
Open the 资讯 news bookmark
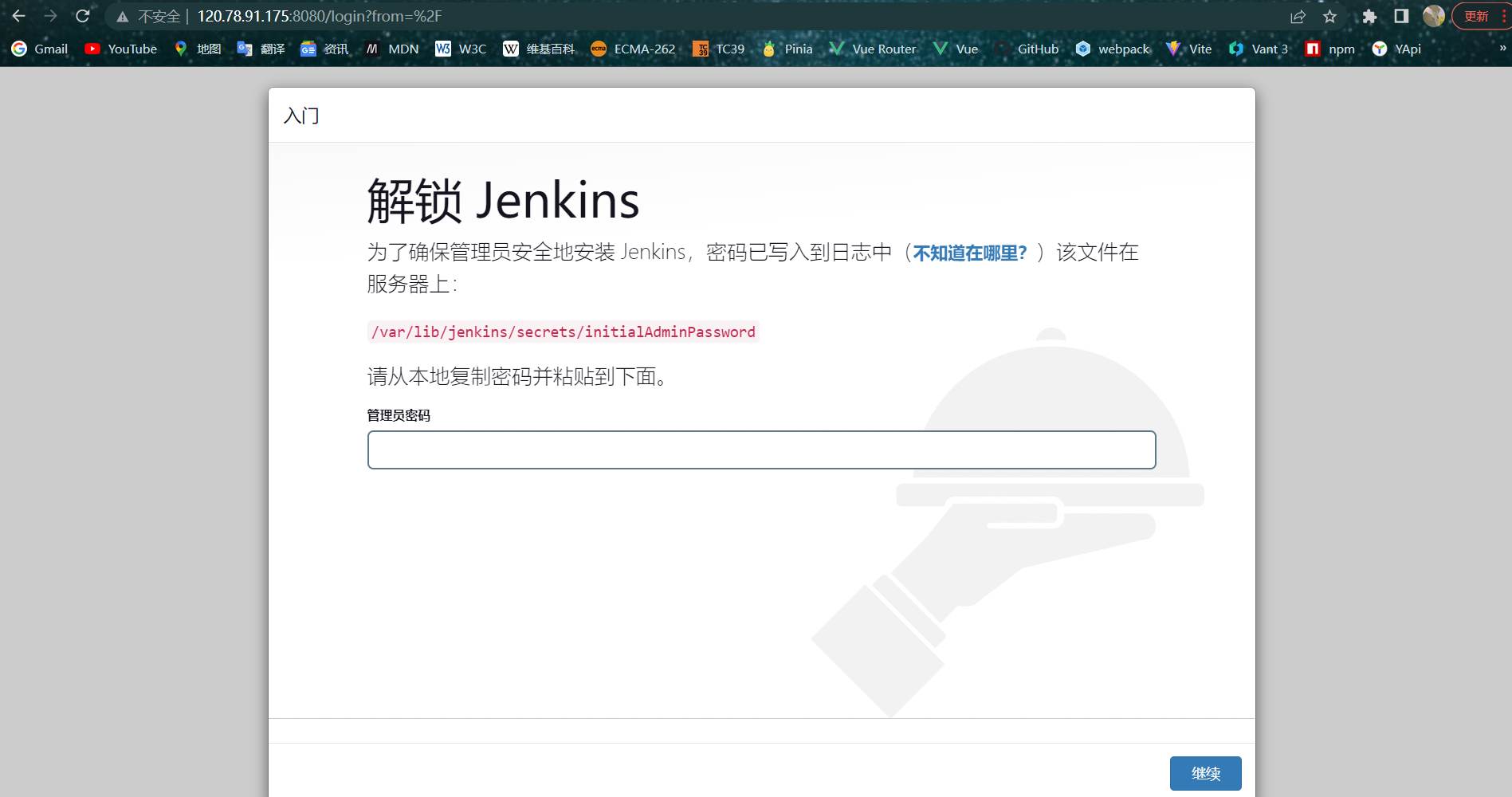[x=324, y=49]
